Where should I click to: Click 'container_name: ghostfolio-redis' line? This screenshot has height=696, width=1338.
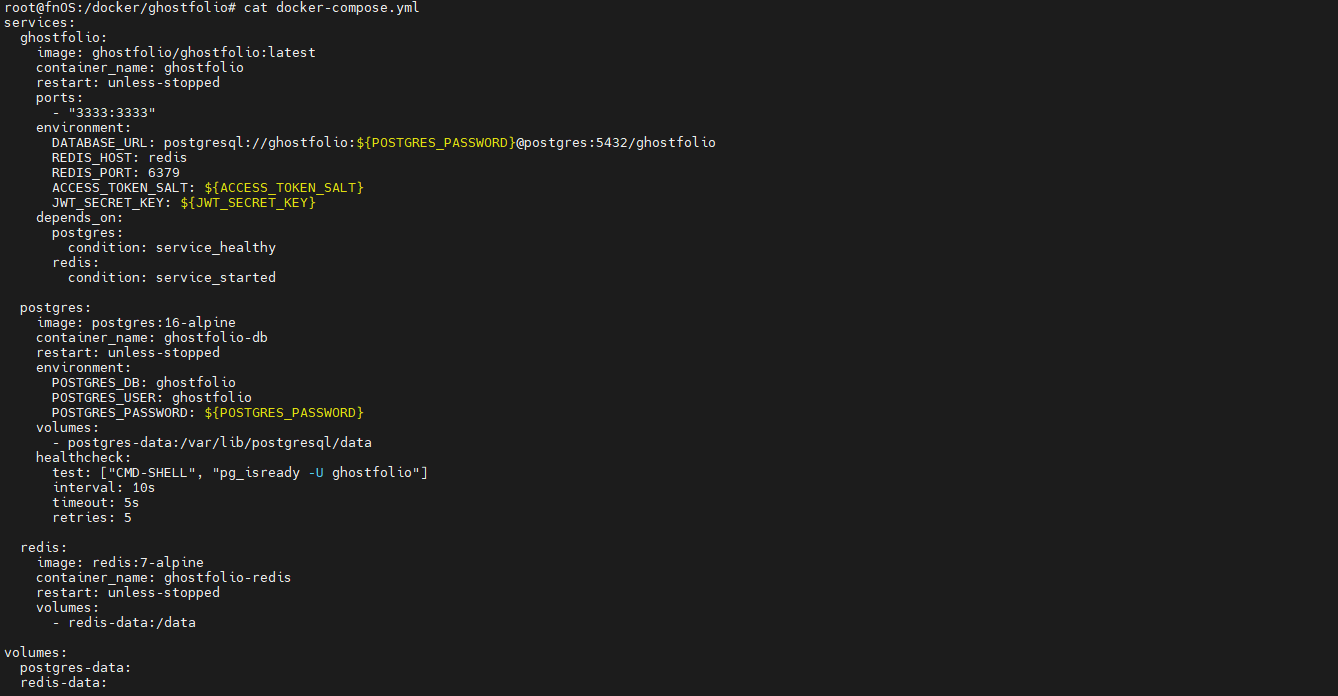pos(164,578)
